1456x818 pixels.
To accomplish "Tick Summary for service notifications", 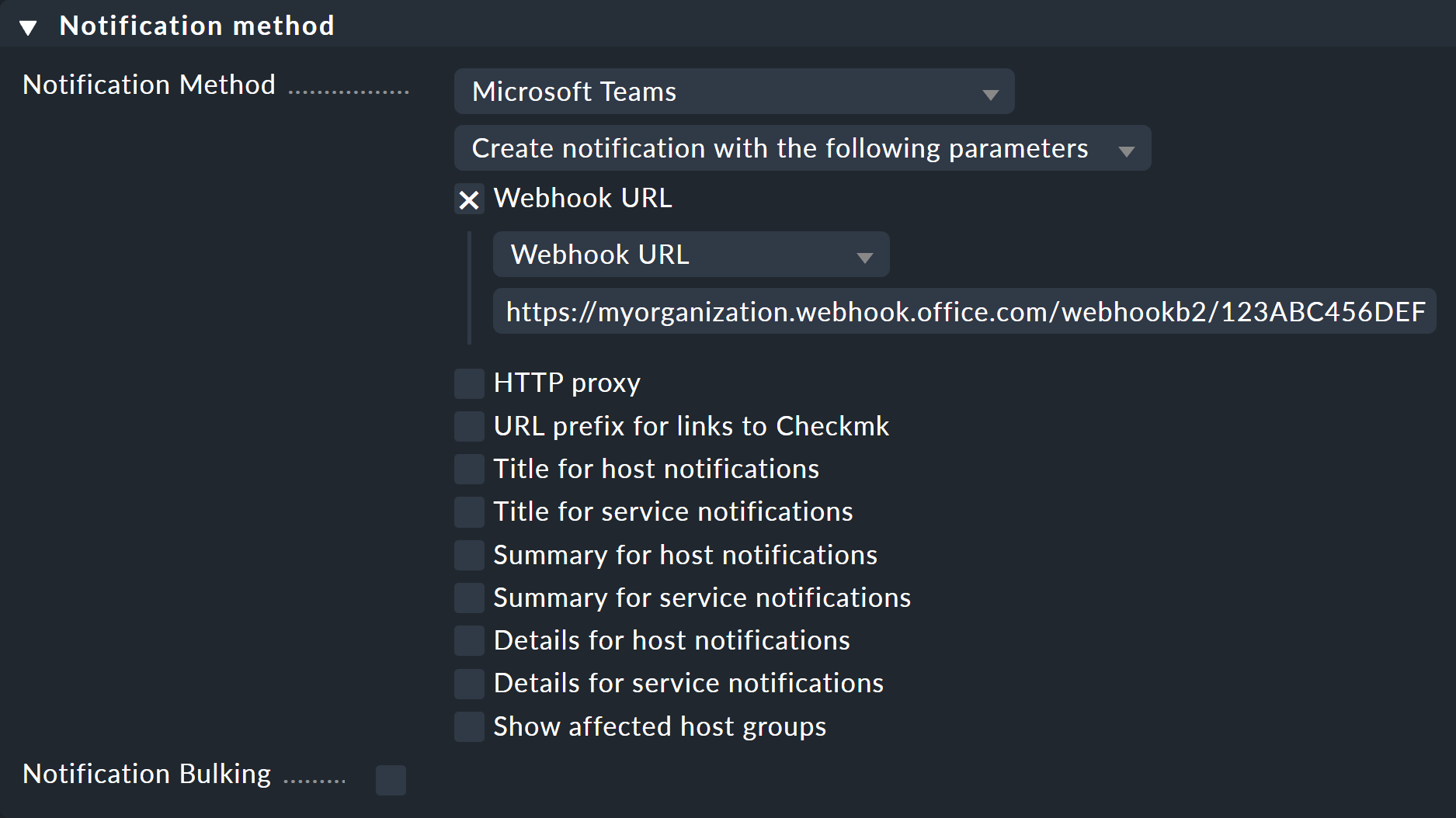I will tap(469, 598).
